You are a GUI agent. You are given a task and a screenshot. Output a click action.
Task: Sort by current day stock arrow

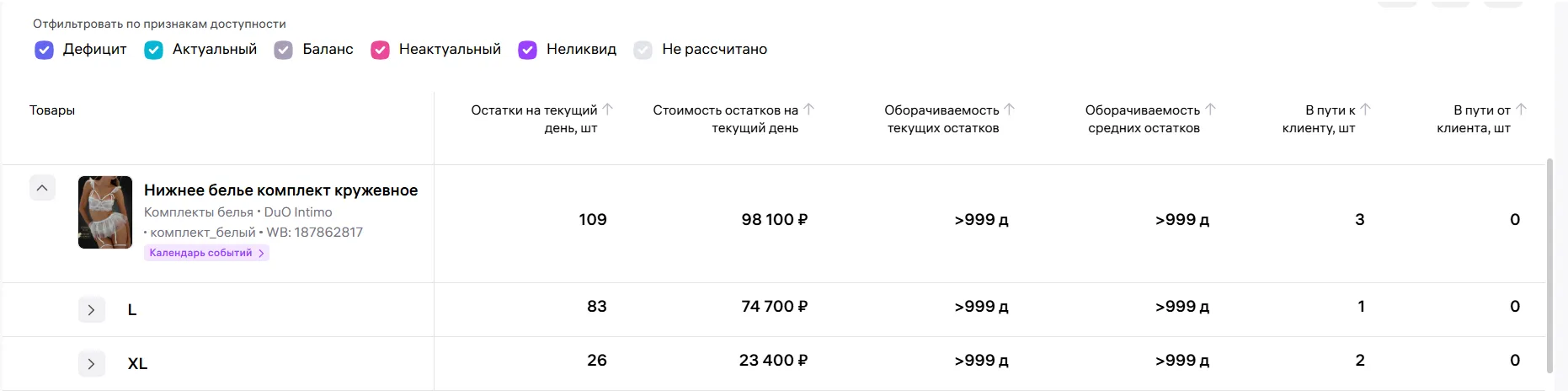click(x=608, y=110)
